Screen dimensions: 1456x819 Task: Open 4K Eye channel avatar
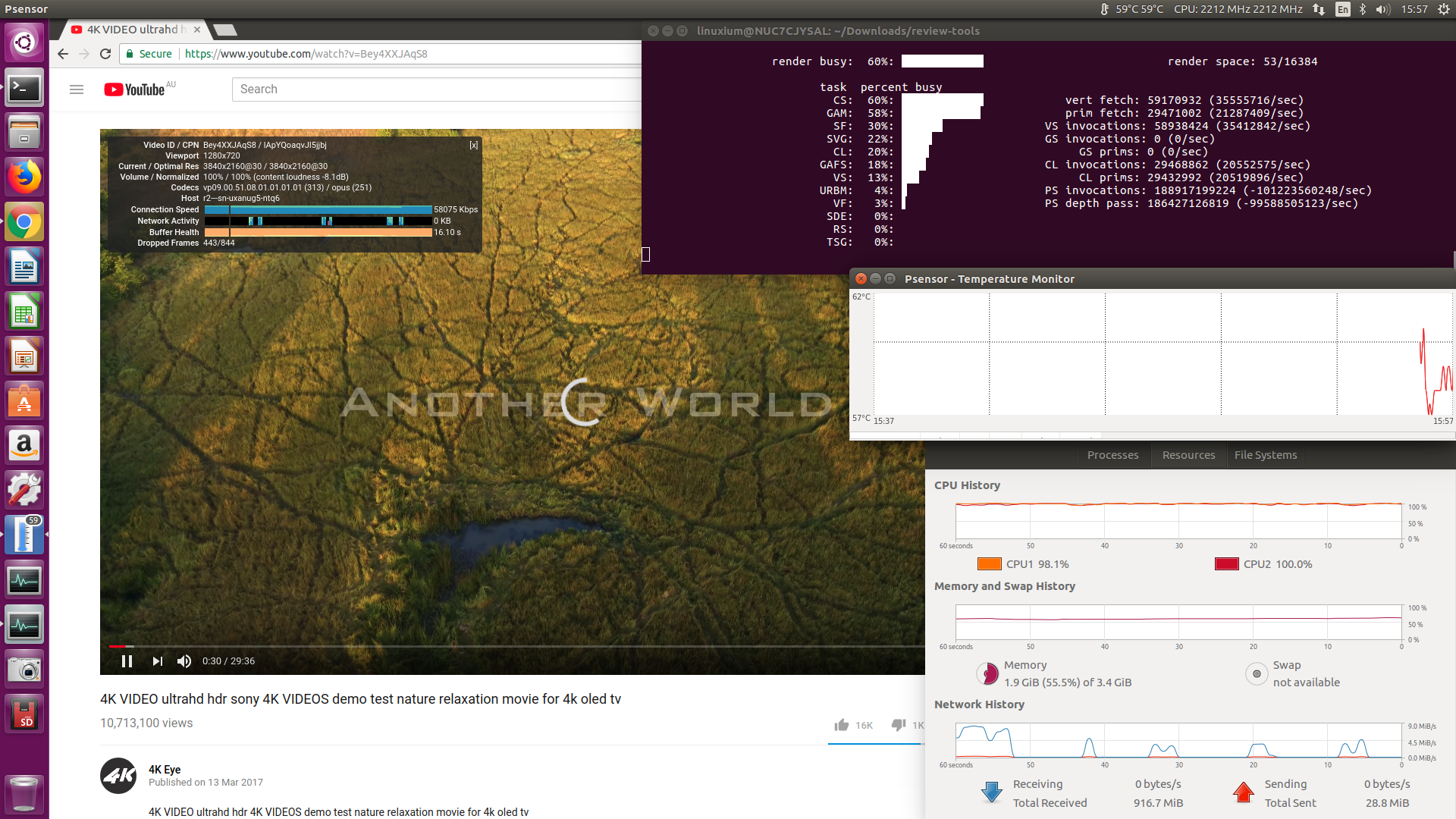coord(118,776)
